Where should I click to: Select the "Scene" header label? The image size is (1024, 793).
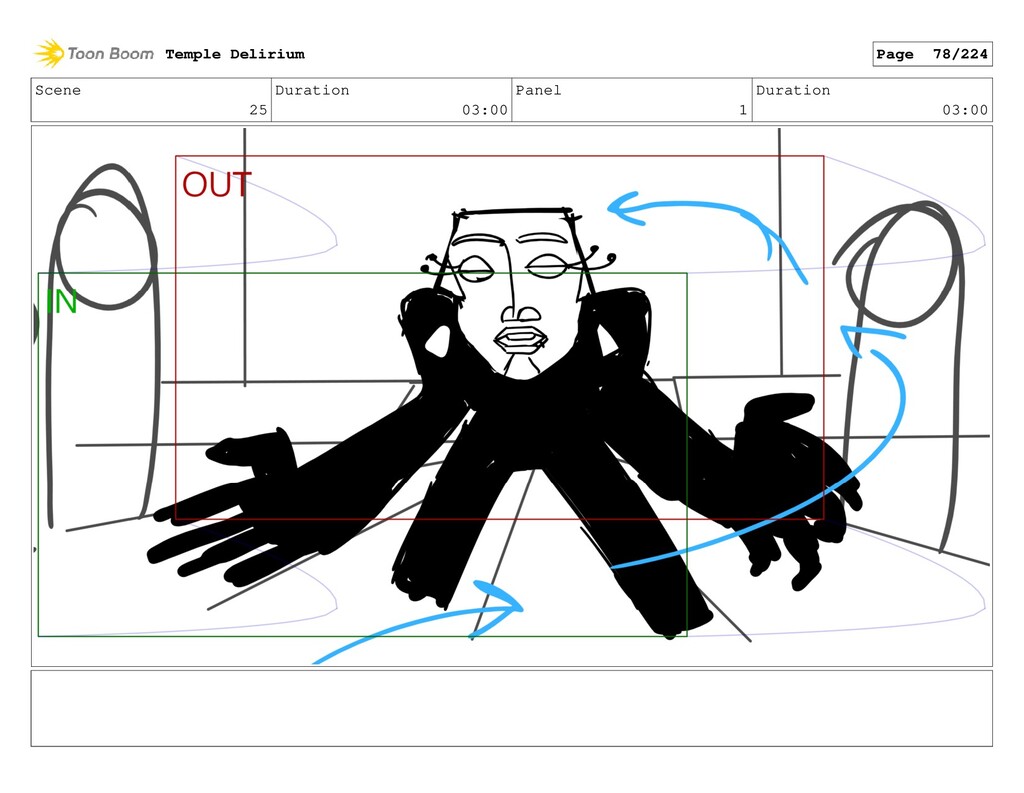58,90
